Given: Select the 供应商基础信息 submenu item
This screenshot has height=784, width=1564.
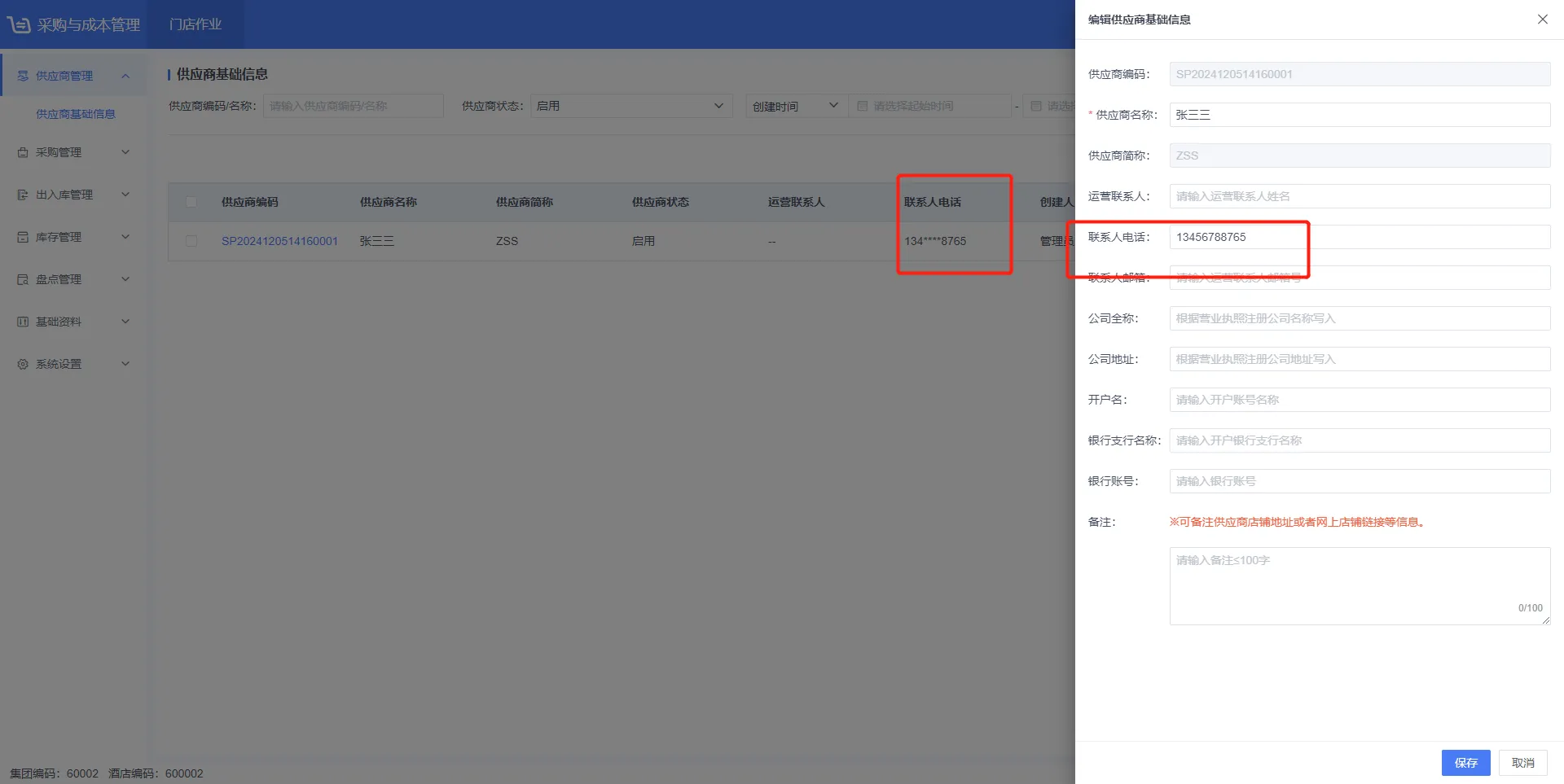Looking at the screenshot, I should tap(76, 114).
